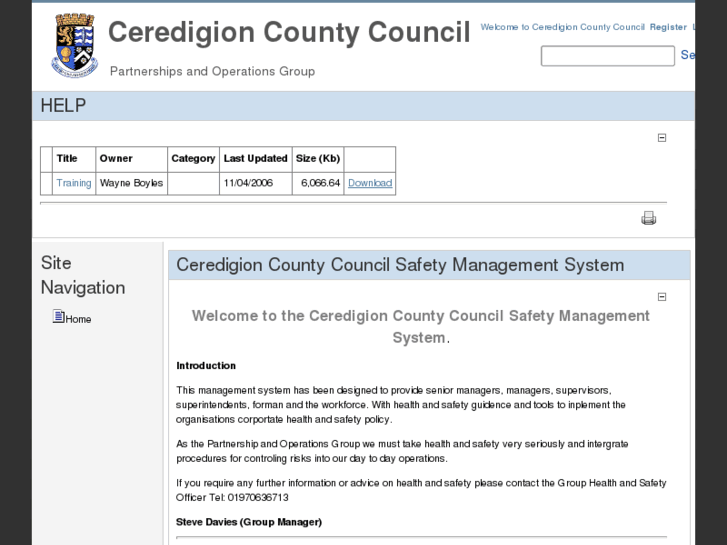Screen dimensions: 727x545
Task: Click the HELP section title
Action: click(x=63, y=105)
